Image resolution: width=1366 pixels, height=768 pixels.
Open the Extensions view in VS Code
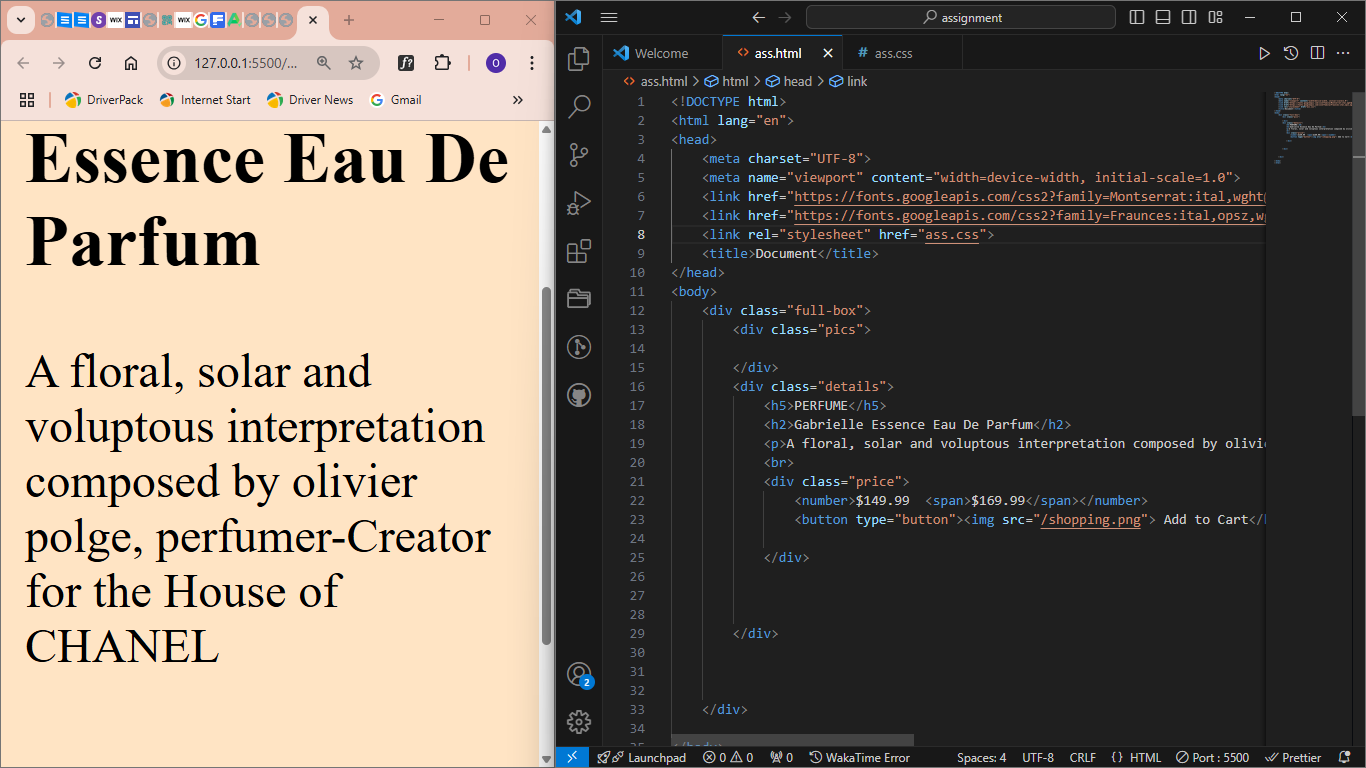[x=579, y=251]
